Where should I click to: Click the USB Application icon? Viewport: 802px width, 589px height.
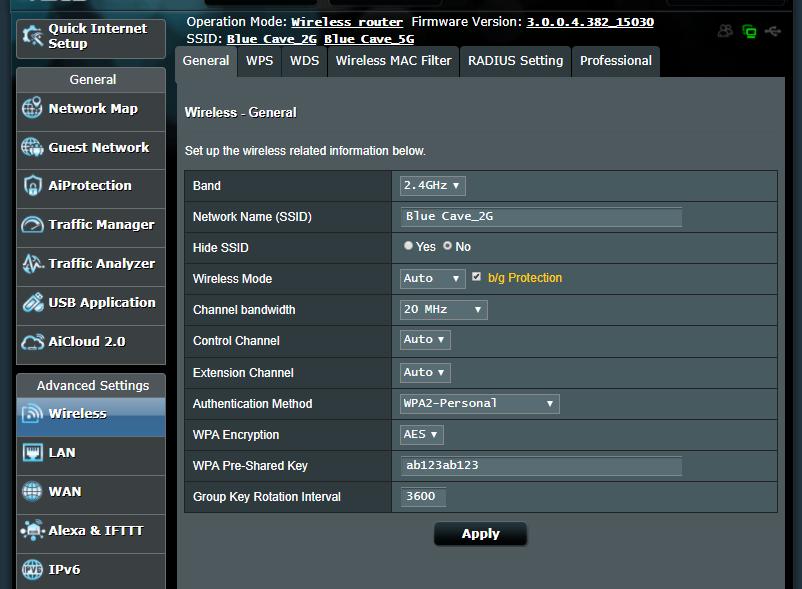pos(33,303)
